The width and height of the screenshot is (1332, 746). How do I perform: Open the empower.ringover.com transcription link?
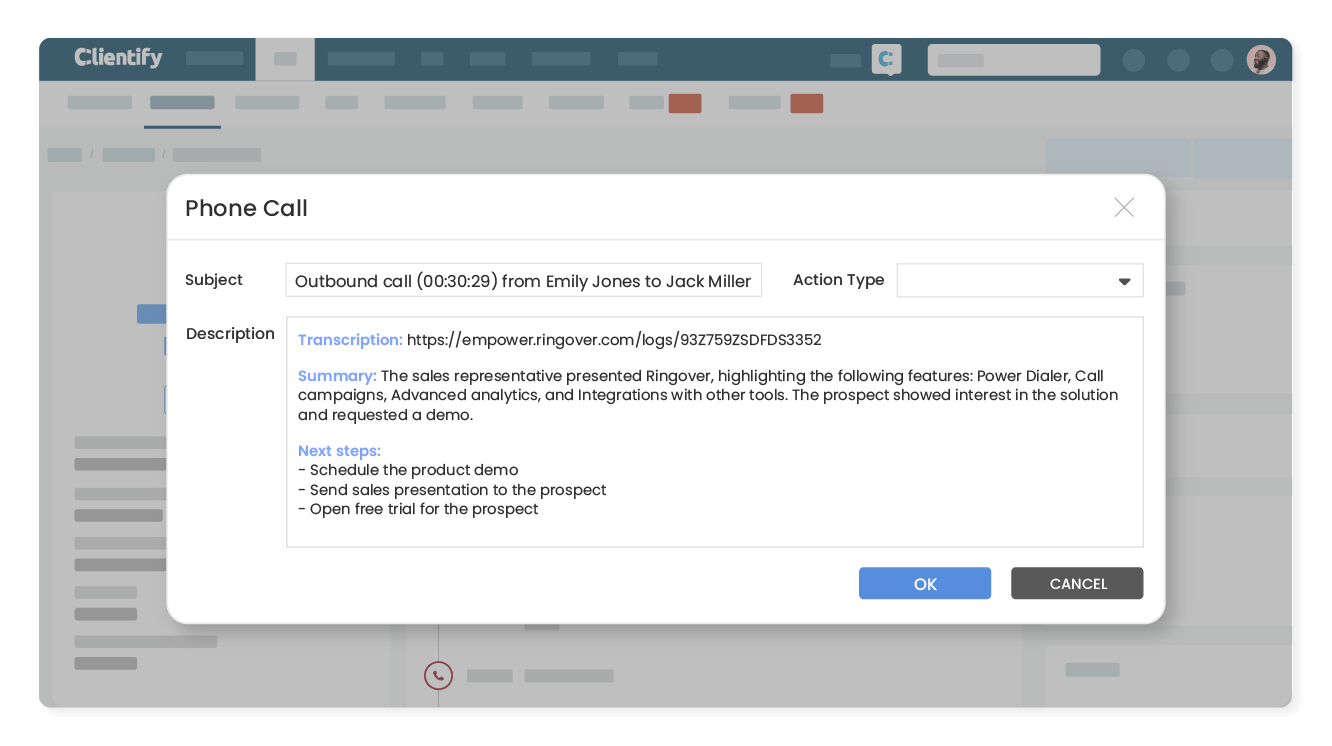[x=613, y=340]
